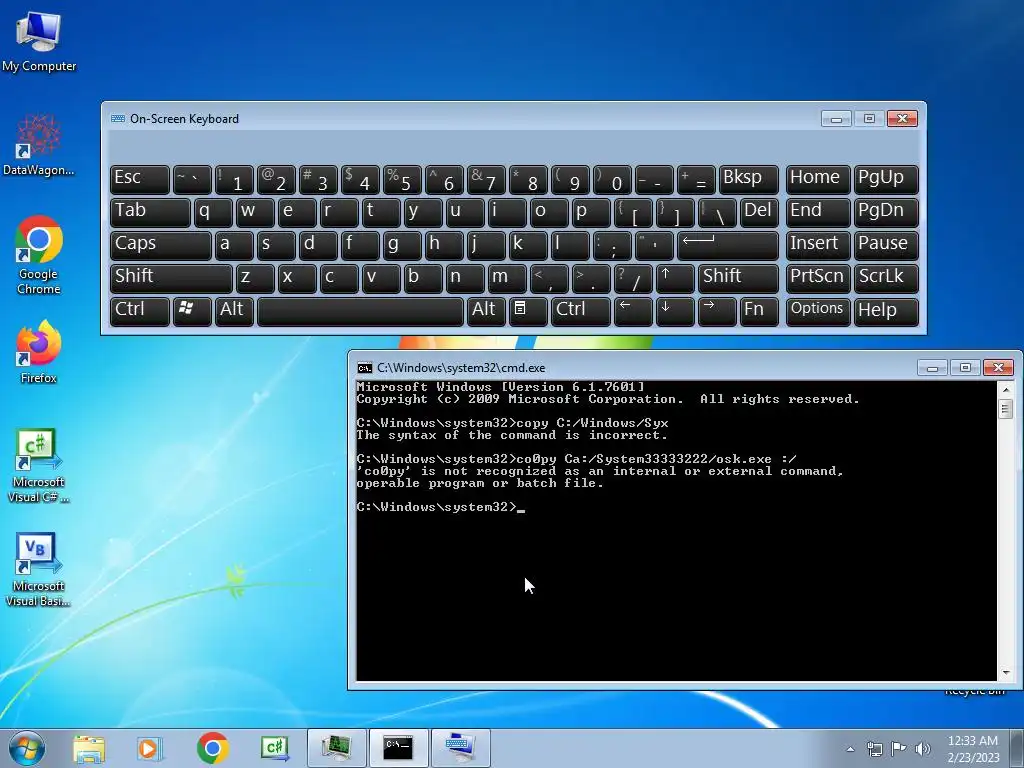Toggle the left Ctrl key
This screenshot has height=768, width=1024.
coord(140,312)
